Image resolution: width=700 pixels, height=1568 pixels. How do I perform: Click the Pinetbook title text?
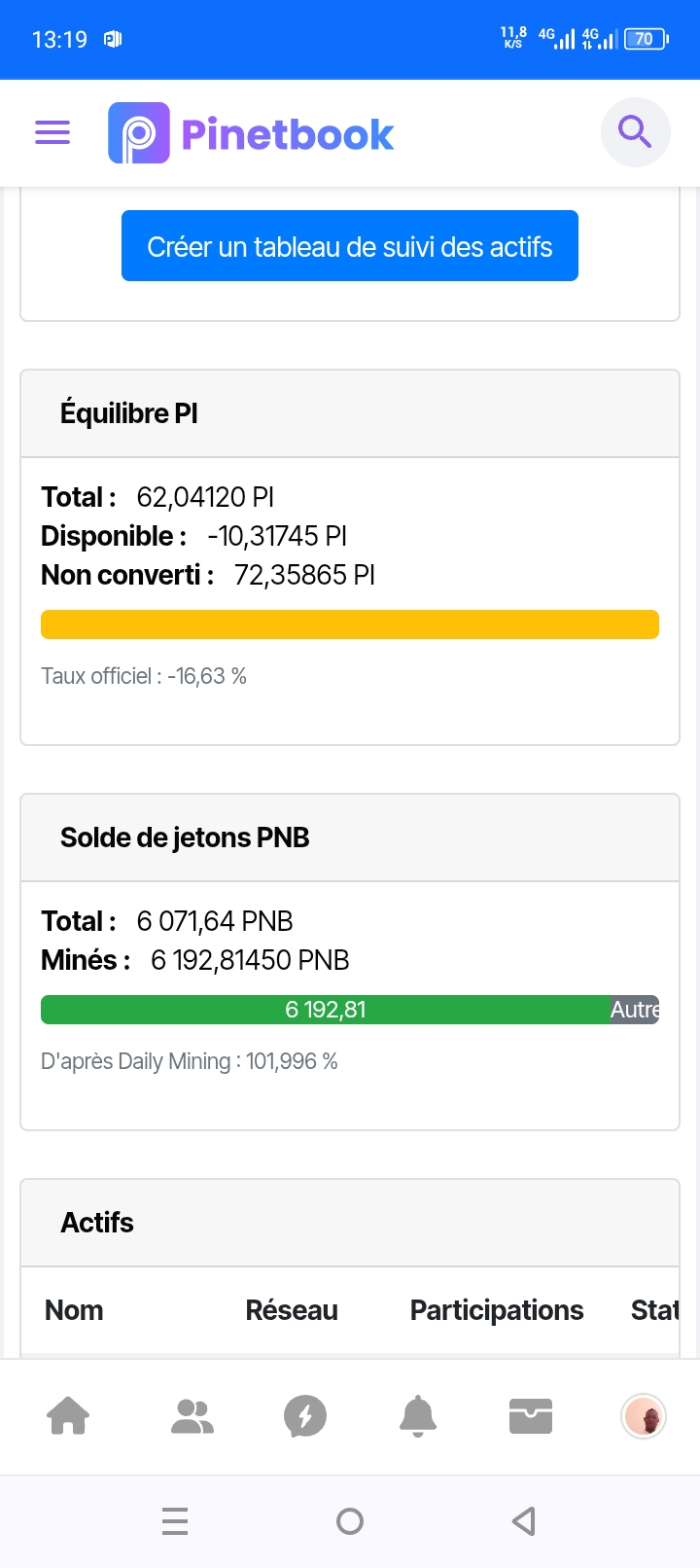pos(288,134)
